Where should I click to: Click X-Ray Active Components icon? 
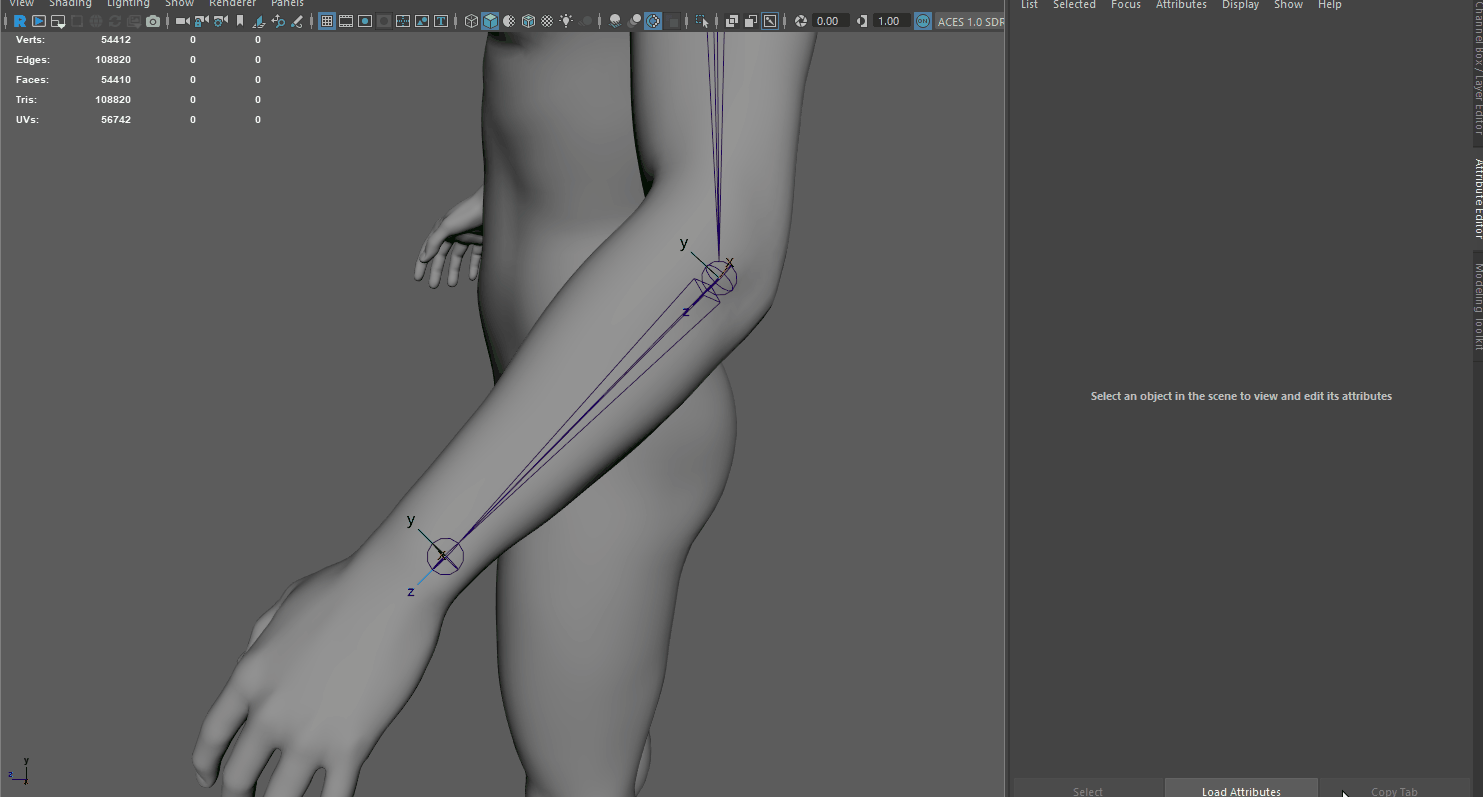[x=751, y=21]
